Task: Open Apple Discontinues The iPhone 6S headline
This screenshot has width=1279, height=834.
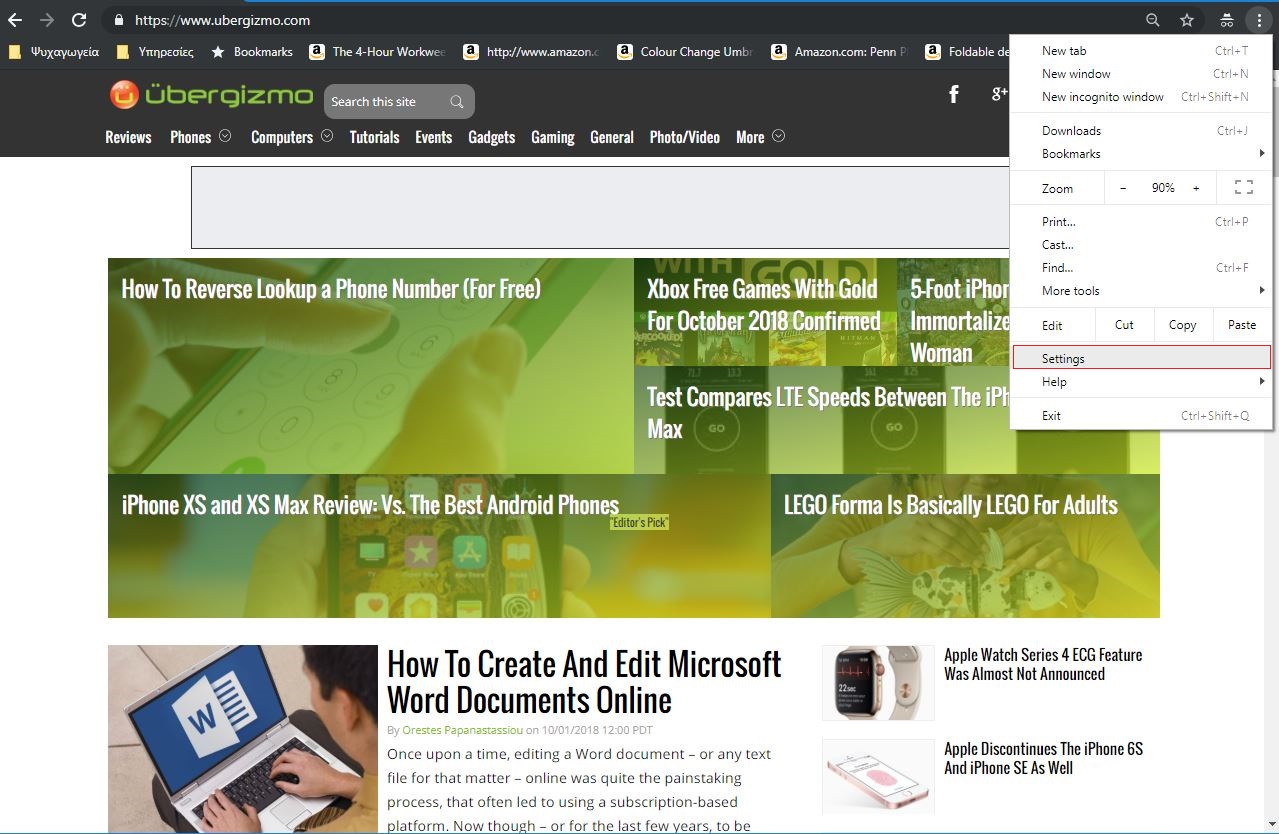Action: pos(1043,758)
